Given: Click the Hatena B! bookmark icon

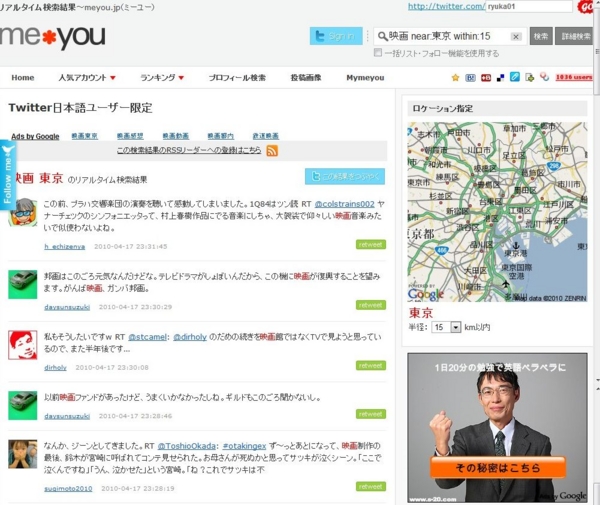Looking at the screenshot, I should click(x=470, y=78).
